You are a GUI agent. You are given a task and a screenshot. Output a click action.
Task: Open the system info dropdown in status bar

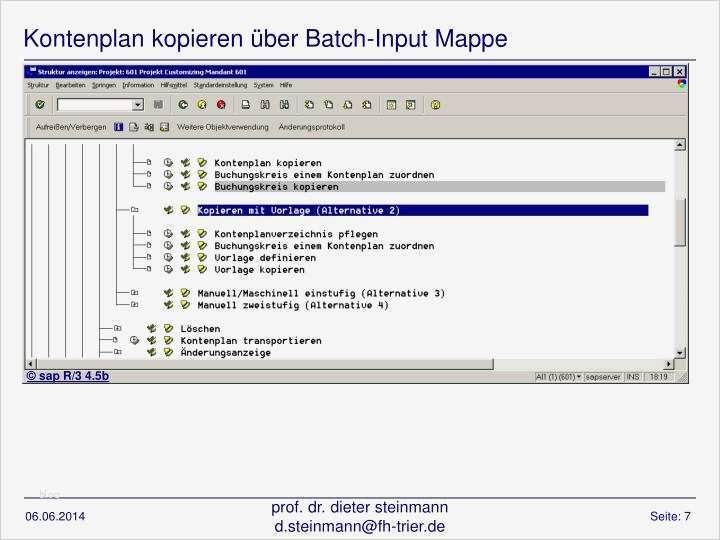(x=579, y=377)
